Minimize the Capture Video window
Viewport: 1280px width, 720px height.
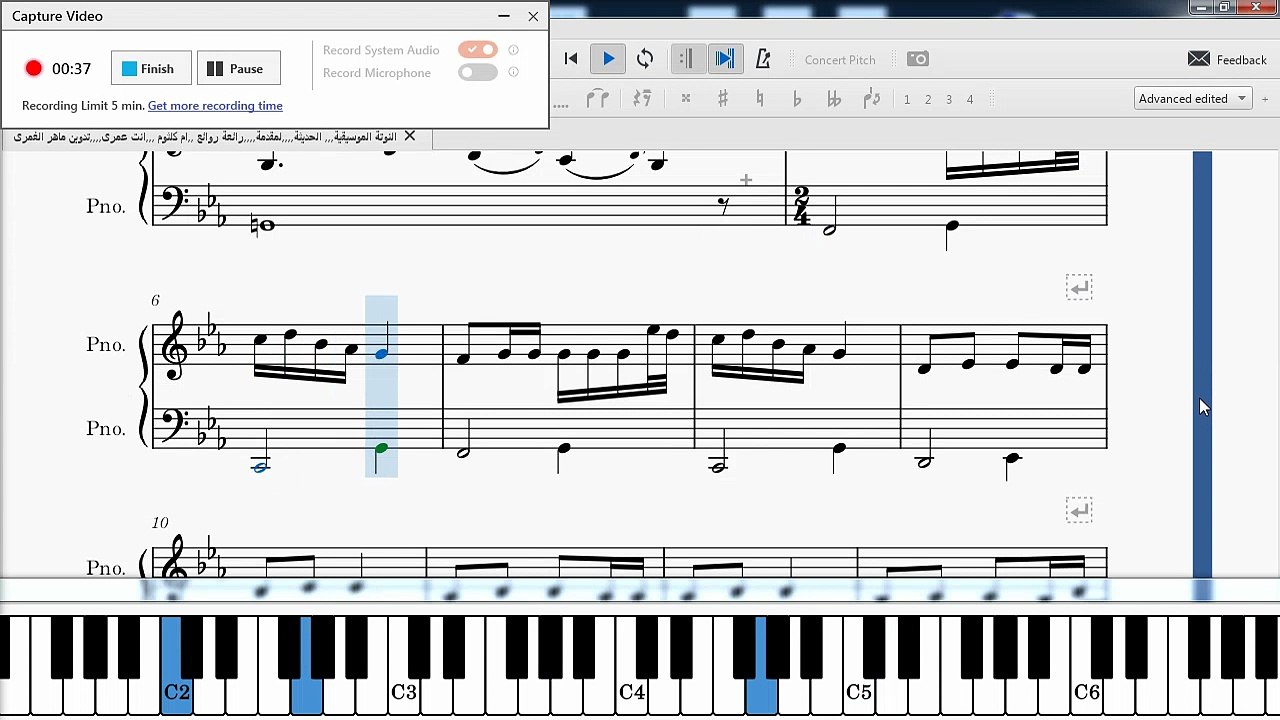coord(504,16)
